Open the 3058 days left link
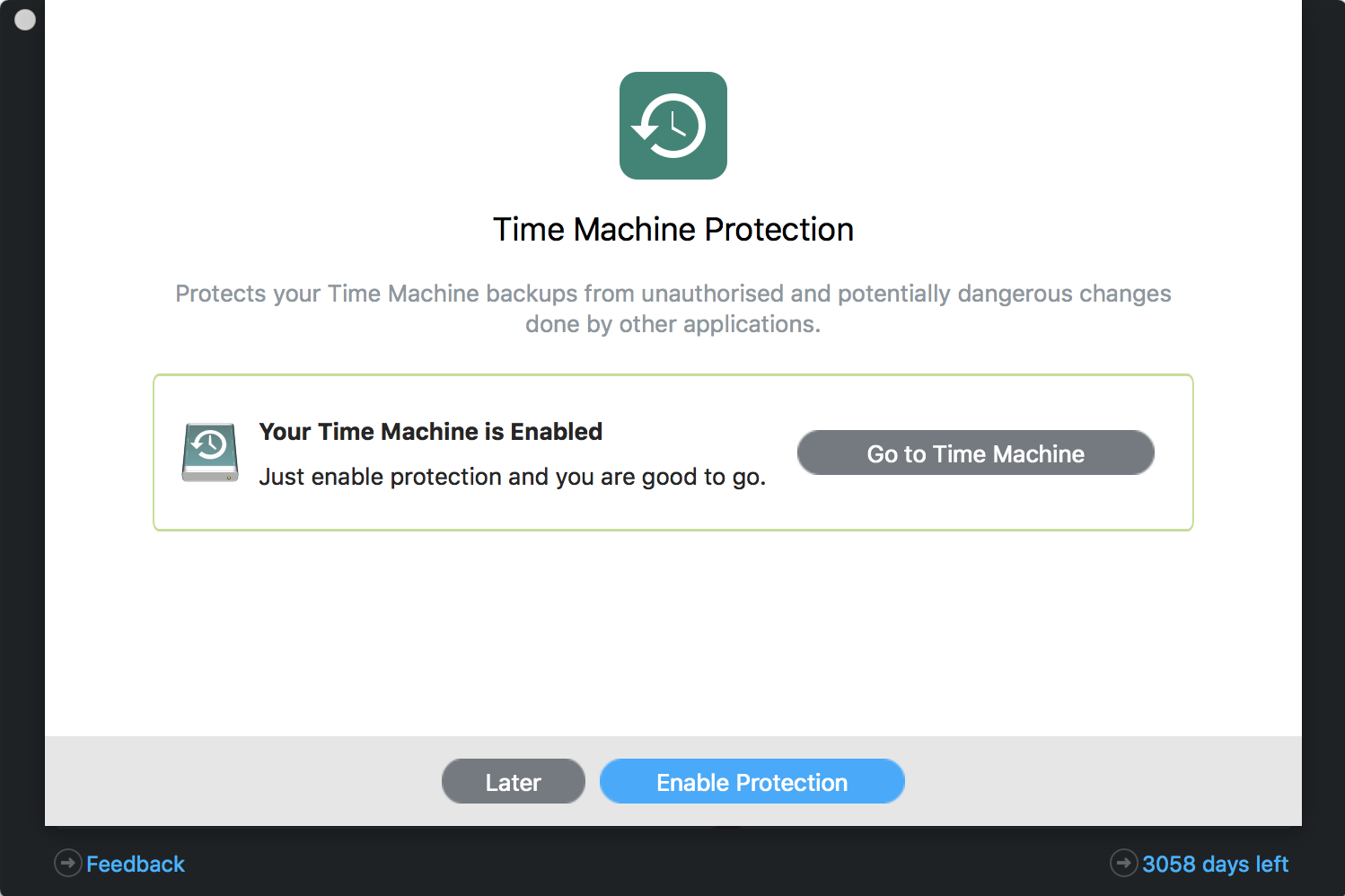The image size is (1345, 896). (x=1215, y=864)
